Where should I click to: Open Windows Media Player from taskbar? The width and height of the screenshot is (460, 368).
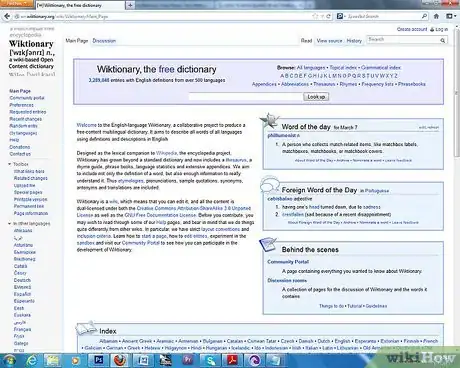(76, 360)
